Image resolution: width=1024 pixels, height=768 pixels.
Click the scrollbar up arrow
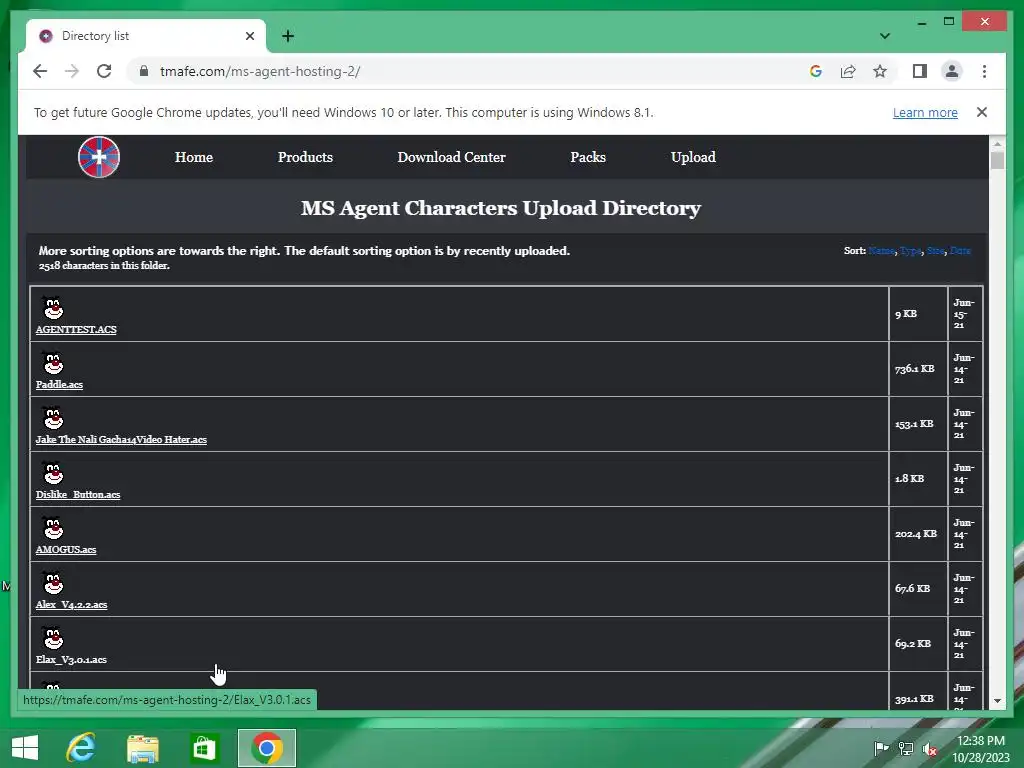[997, 143]
